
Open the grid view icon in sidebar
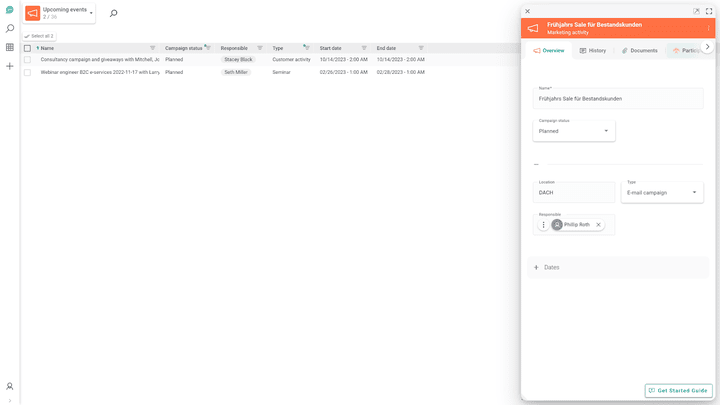click(x=10, y=47)
